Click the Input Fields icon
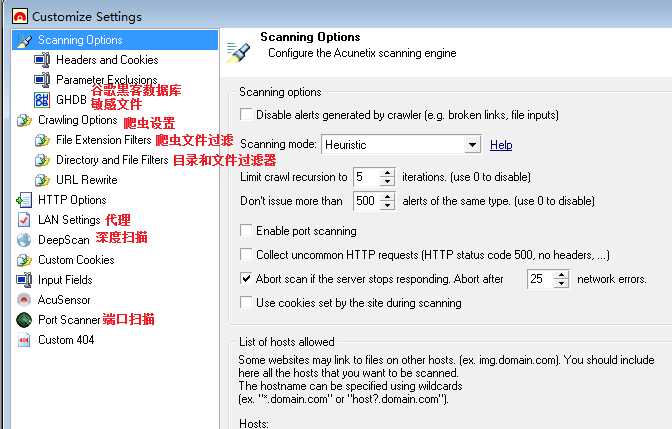Image resolution: width=672 pixels, height=429 pixels. 24,280
